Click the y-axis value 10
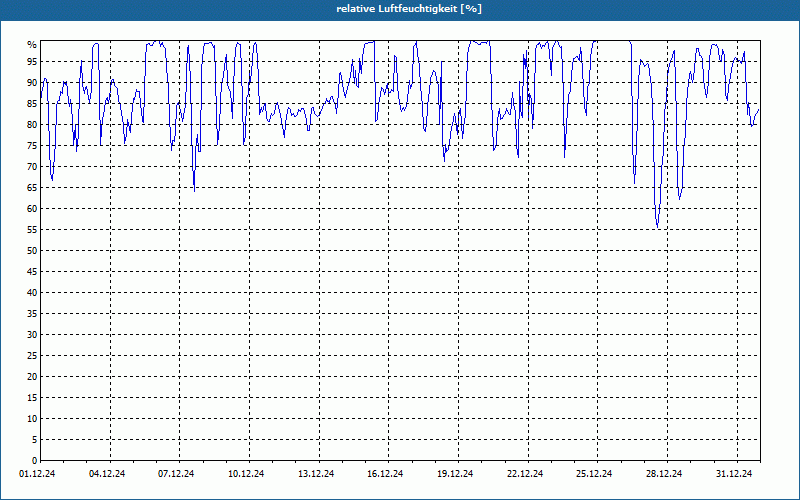 [x=32, y=419]
